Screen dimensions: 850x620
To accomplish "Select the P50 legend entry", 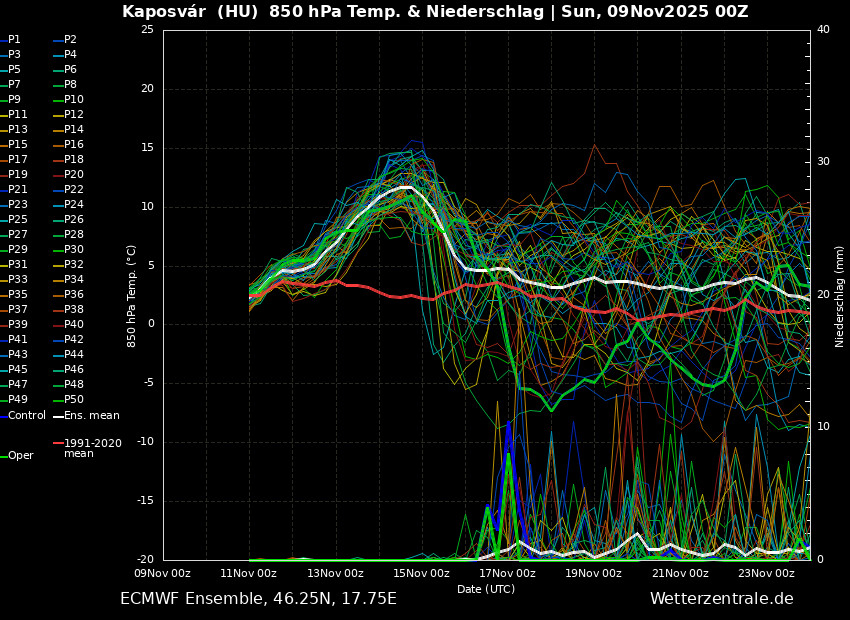I will [74, 400].
